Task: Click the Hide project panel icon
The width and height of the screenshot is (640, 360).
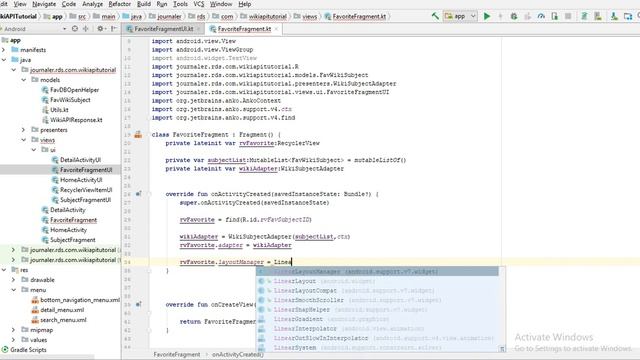Action: pos(114,29)
